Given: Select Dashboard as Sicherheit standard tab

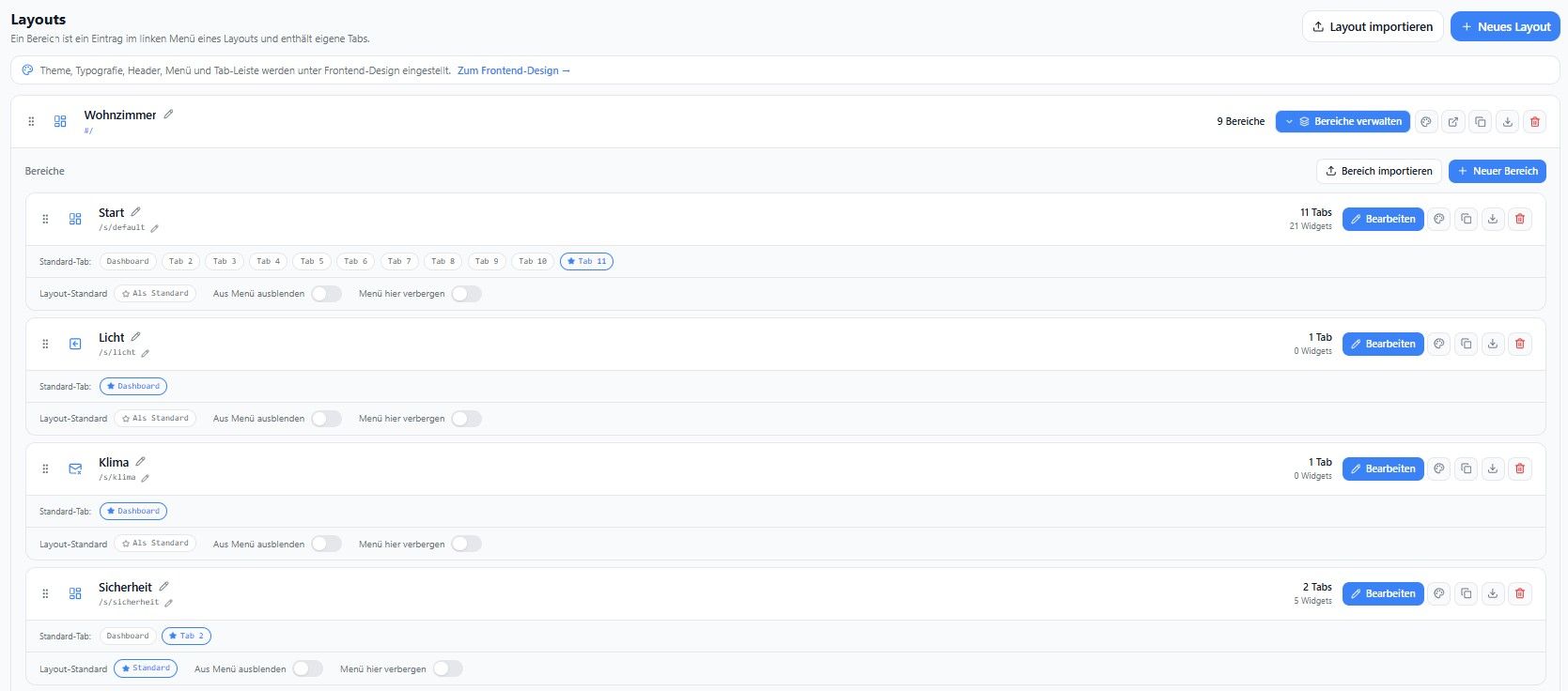Looking at the screenshot, I should click(x=128, y=636).
